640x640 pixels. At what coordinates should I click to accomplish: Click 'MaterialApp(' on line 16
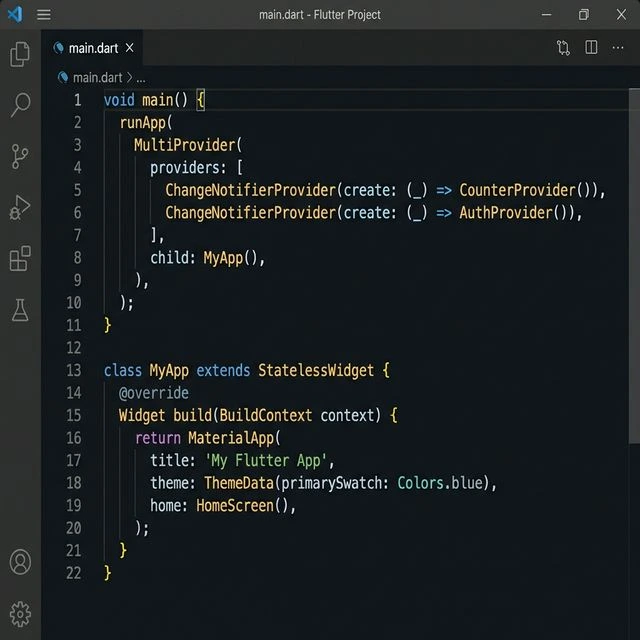tap(234, 438)
